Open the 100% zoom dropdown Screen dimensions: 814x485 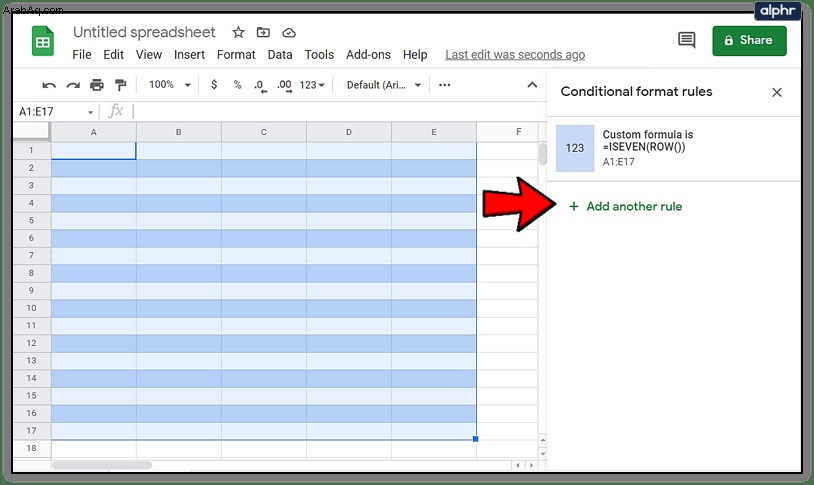pyautogui.click(x=170, y=85)
